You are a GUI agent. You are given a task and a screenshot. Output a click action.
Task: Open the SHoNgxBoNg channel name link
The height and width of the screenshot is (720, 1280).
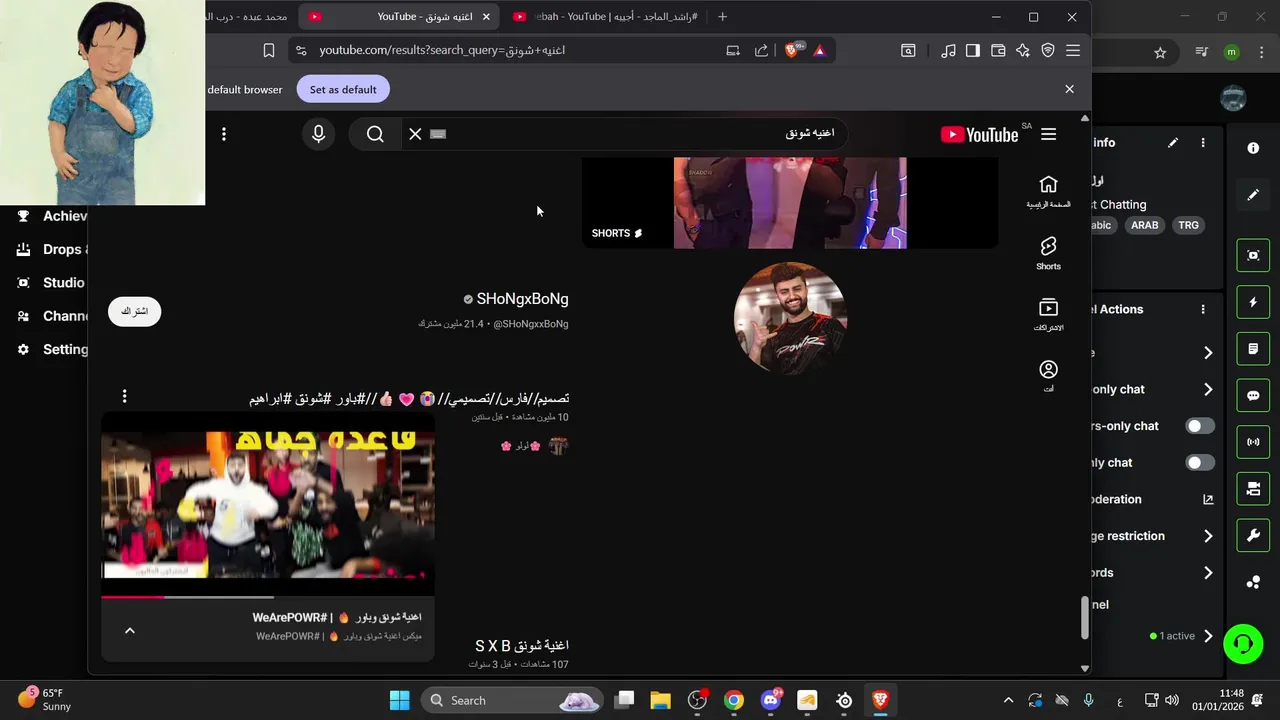click(522, 299)
